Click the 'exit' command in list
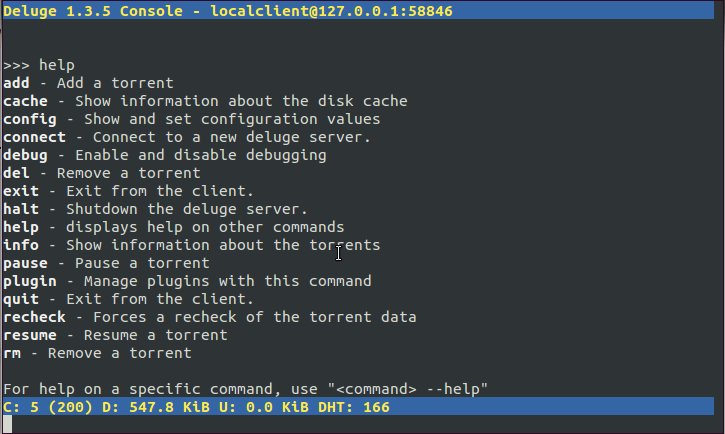This screenshot has width=725, height=434. pyautogui.click(x=20, y=191)
